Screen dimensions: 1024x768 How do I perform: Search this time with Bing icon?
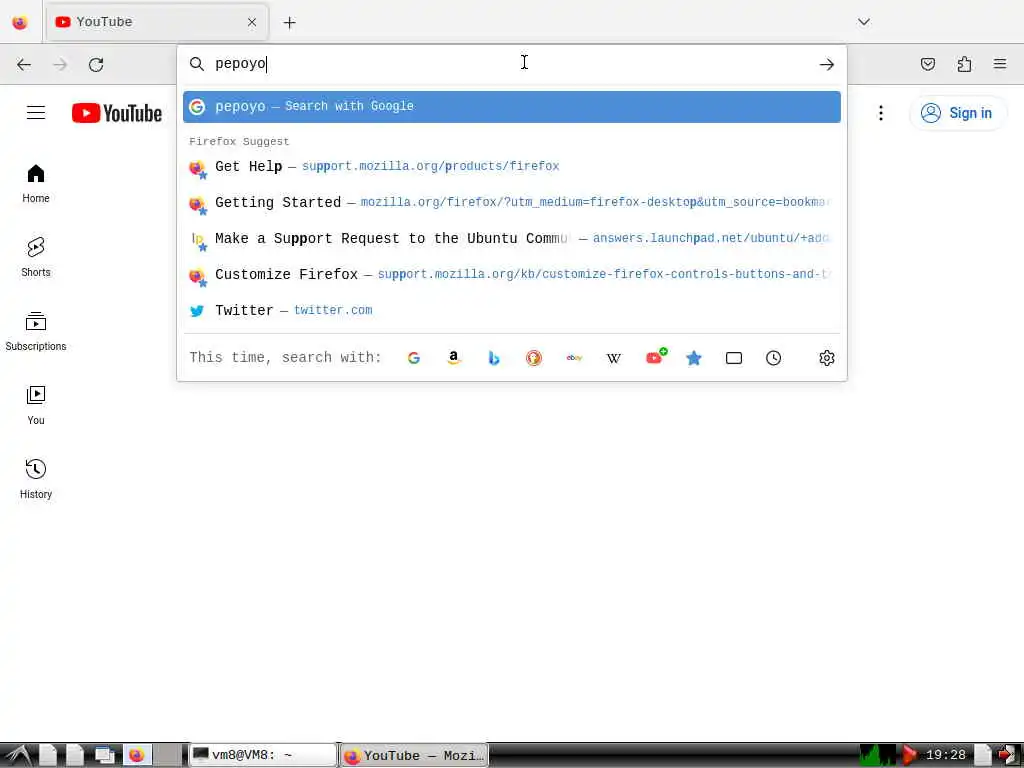click(x=494, y=358)
